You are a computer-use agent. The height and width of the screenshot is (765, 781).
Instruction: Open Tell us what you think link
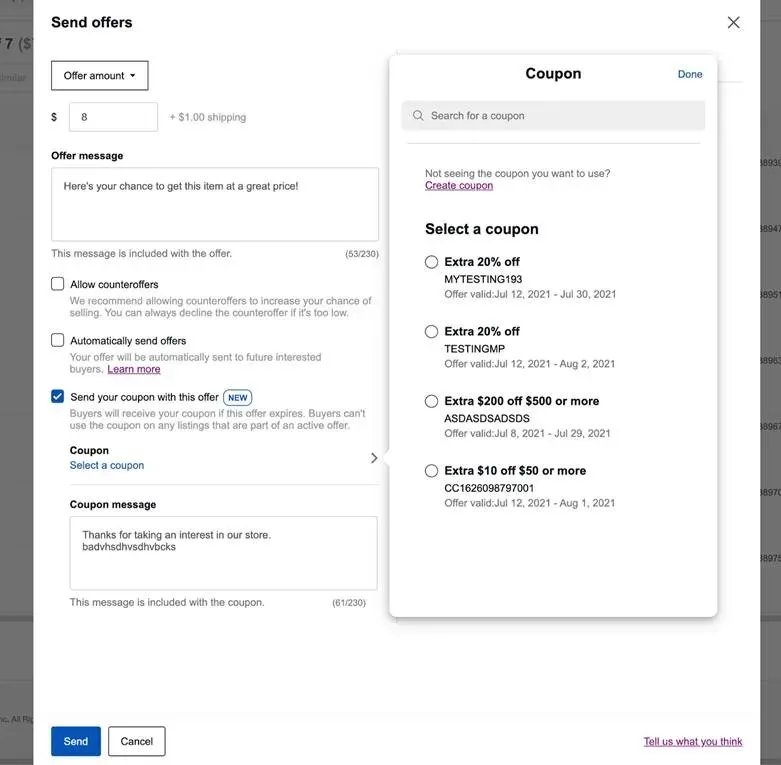tap(693, 742)
